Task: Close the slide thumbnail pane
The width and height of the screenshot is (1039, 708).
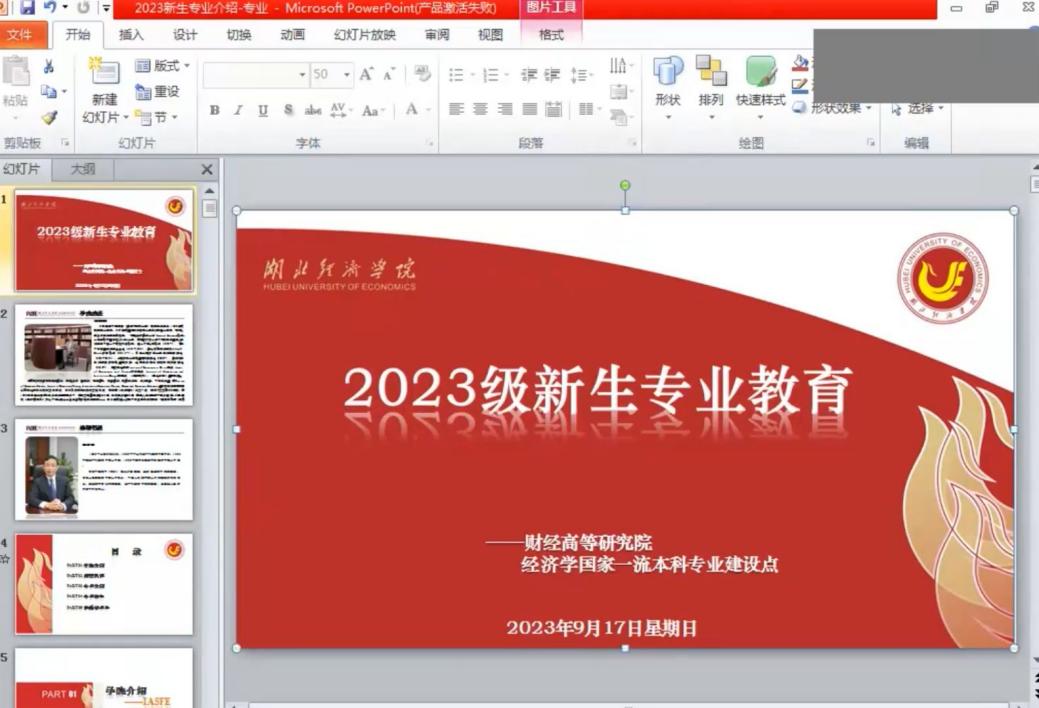Action: coord(207,170)
